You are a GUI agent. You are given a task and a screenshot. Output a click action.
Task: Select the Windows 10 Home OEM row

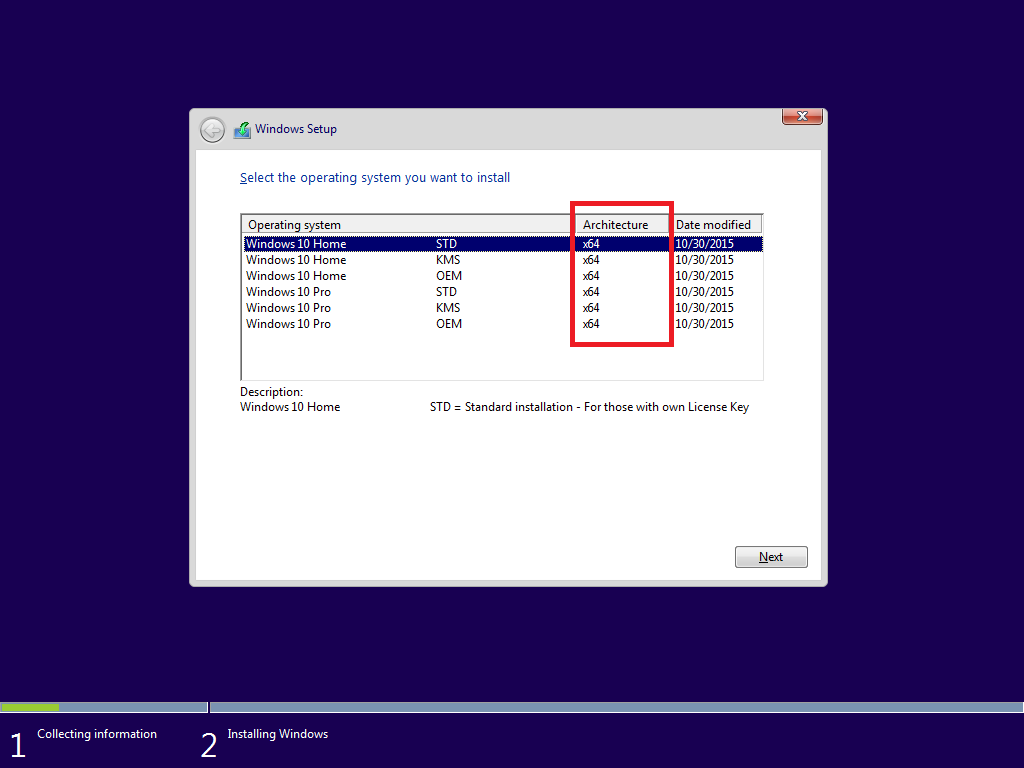[503, 276]
